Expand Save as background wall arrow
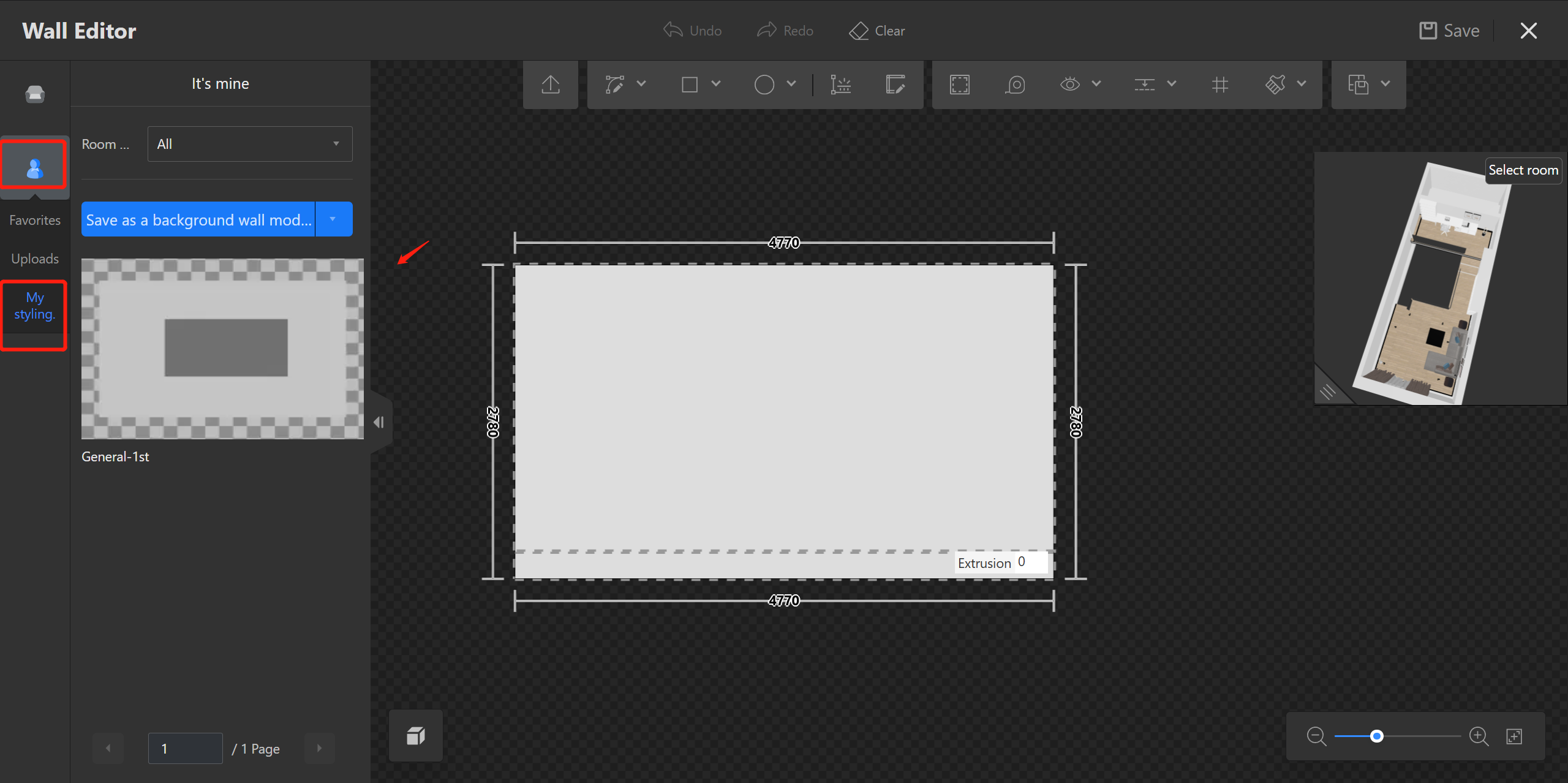The width and height of the screenshot is (1568, 783). pyautogui.click(x=333, y=219)
